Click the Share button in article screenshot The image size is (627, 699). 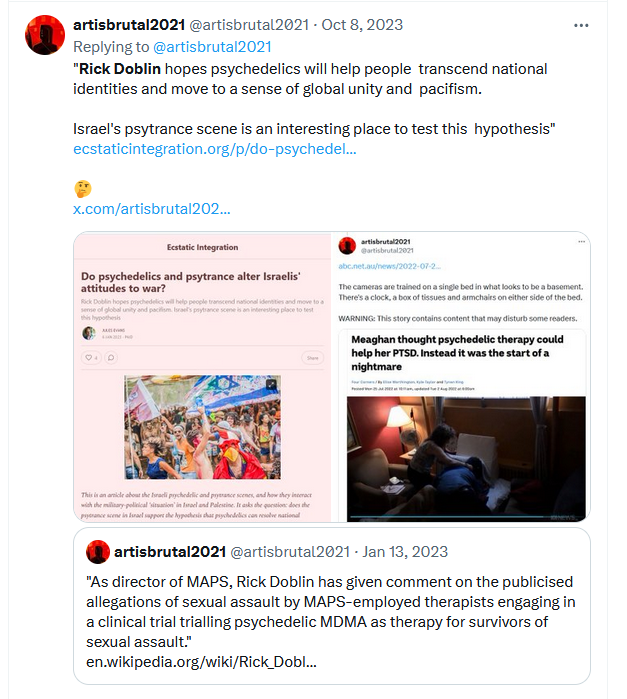(x=313, y=358)
